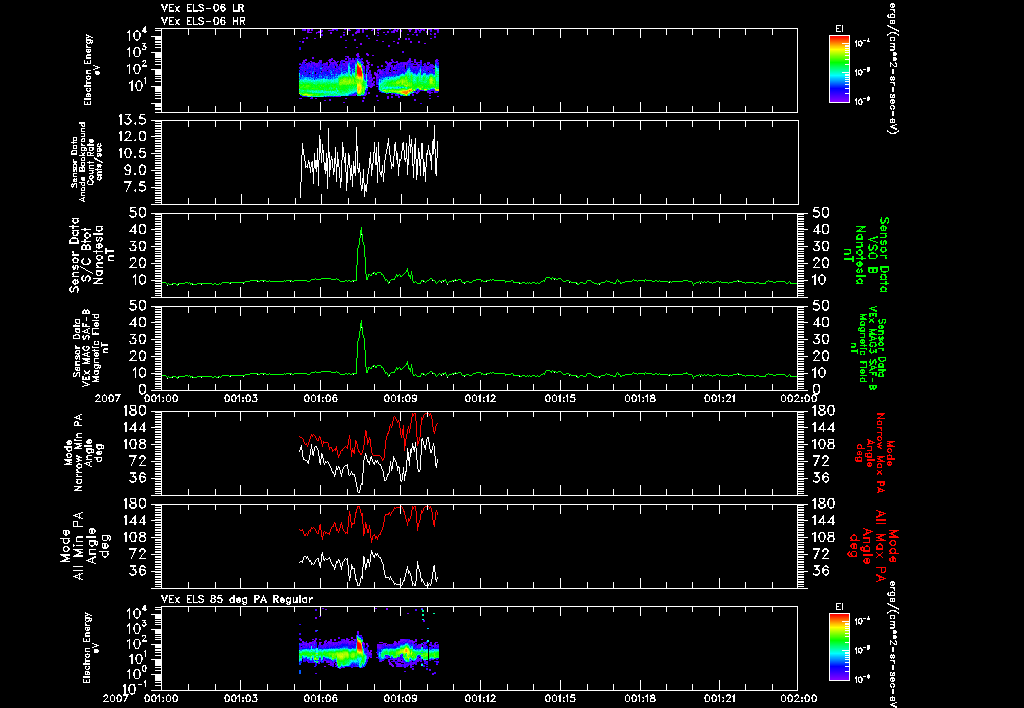
Task: Select the red 'Narrow Max PA Angle' label
Action: click(874, 453)
